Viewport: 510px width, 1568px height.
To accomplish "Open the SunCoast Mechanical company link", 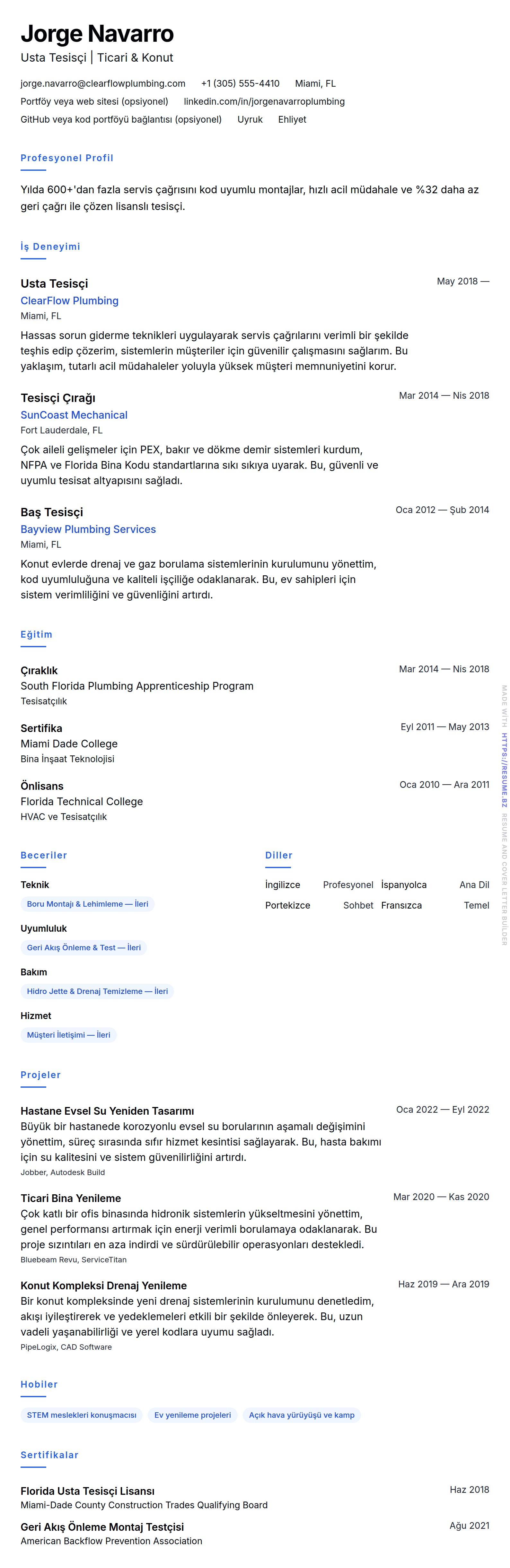I will click(x=74, y=415).
